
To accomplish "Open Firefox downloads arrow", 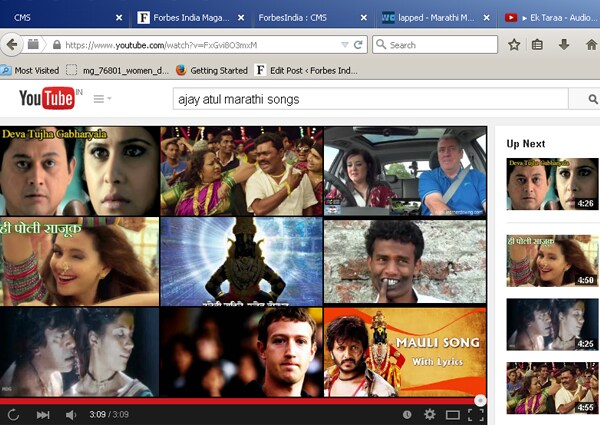I will pyautogui.click(x=564, y=44).
